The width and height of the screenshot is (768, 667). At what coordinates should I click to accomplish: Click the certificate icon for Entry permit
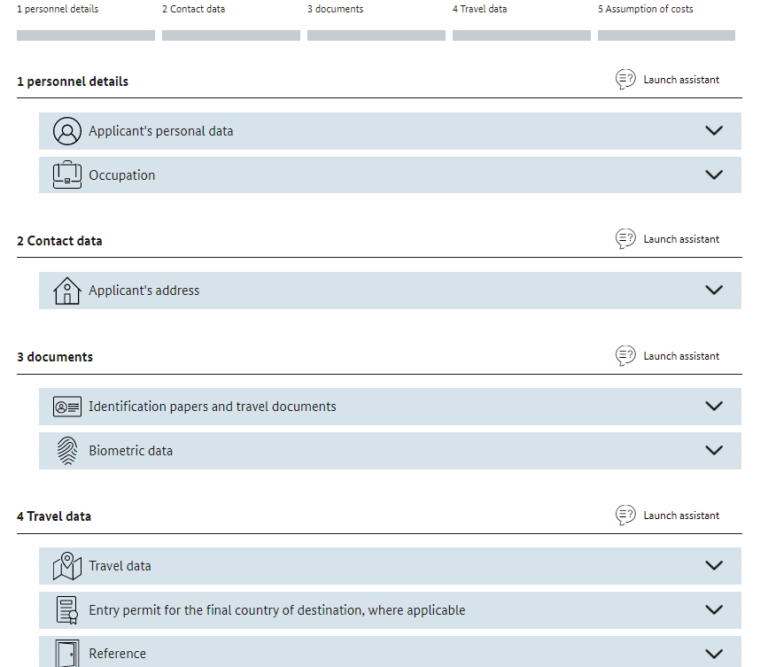[66, 610]
